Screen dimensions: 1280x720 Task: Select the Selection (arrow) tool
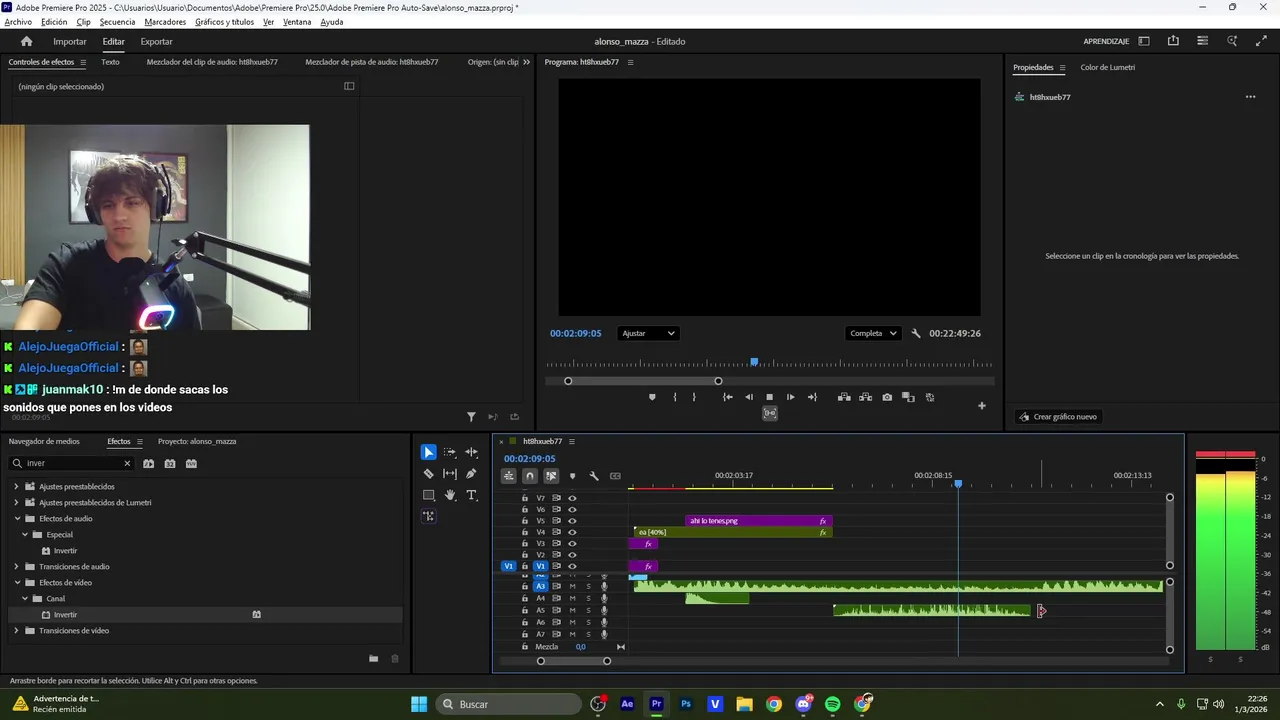pyautogui.click(x=429, y=452)
